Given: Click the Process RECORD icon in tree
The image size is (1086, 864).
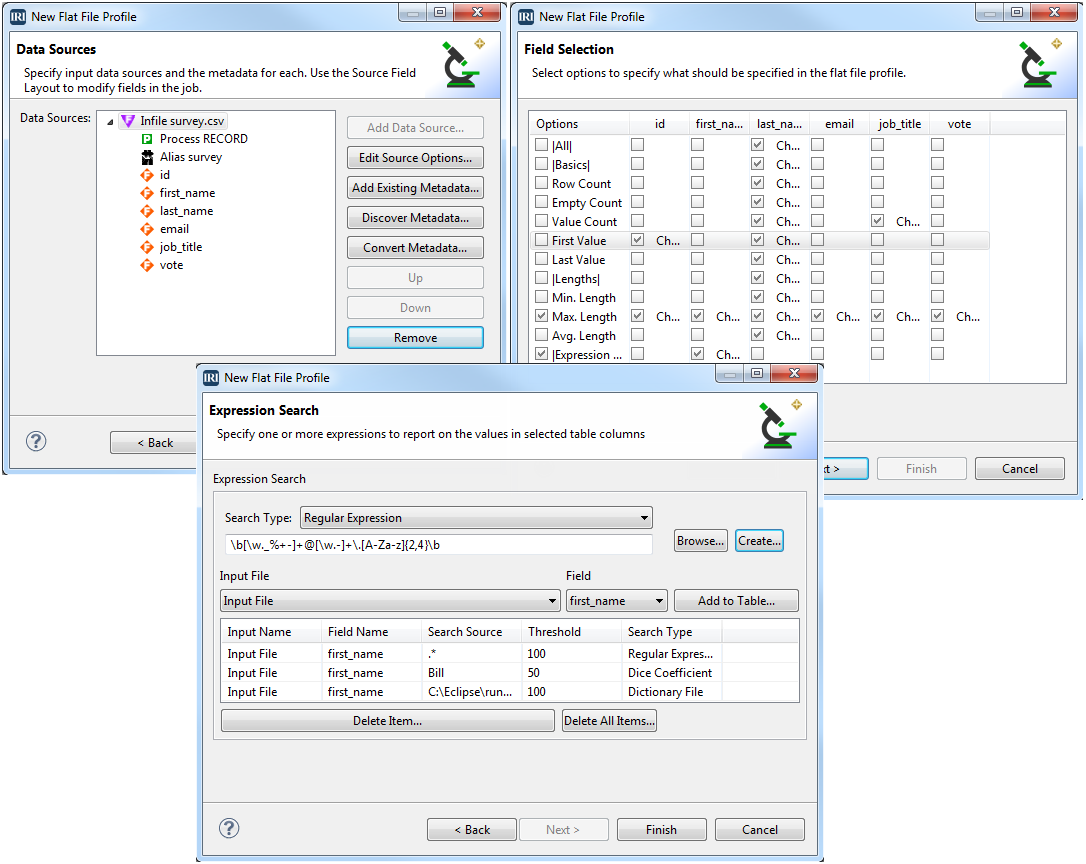Looking at the screenshot, I should point(147,139).
